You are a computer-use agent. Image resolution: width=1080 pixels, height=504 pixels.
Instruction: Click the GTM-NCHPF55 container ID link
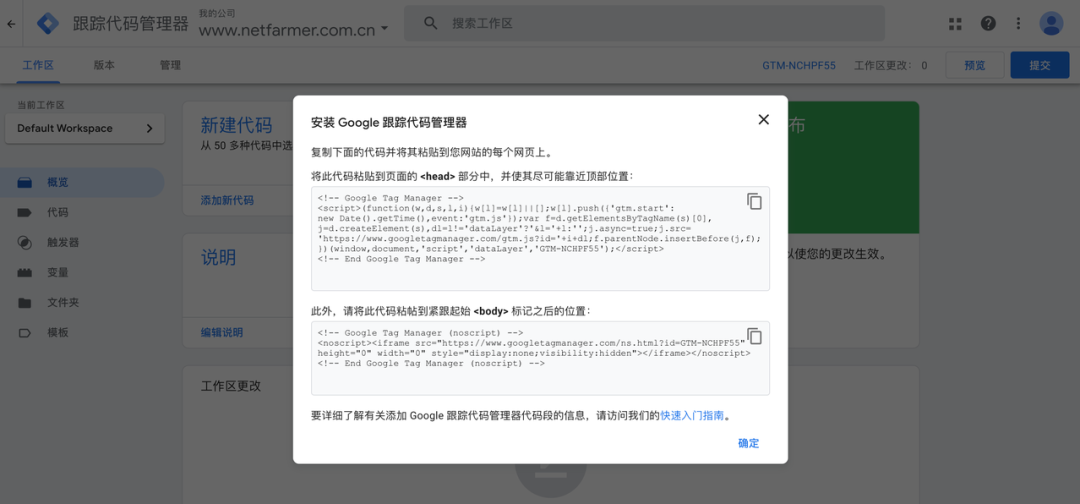tap(799, 65)
